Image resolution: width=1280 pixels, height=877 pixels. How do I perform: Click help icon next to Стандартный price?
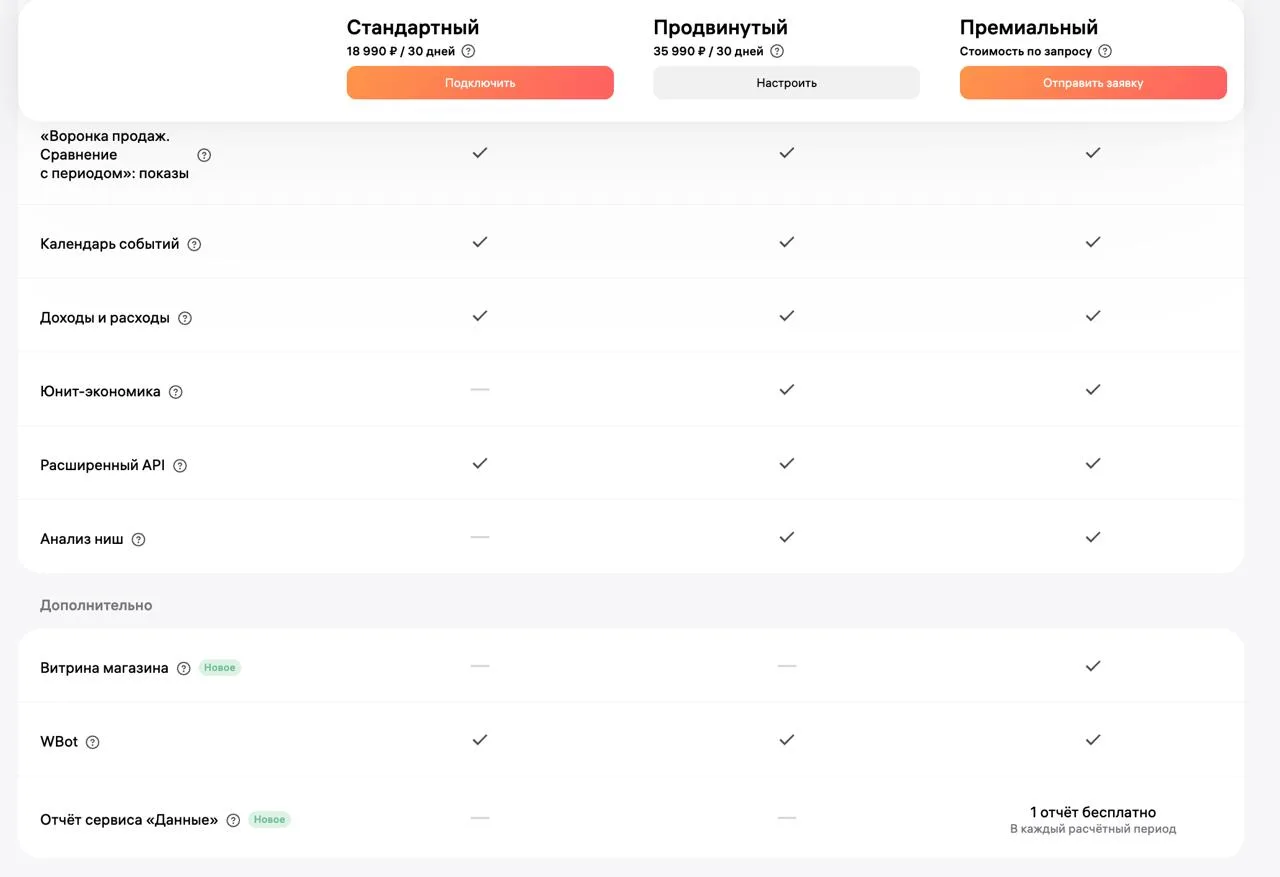click(468, 51)
